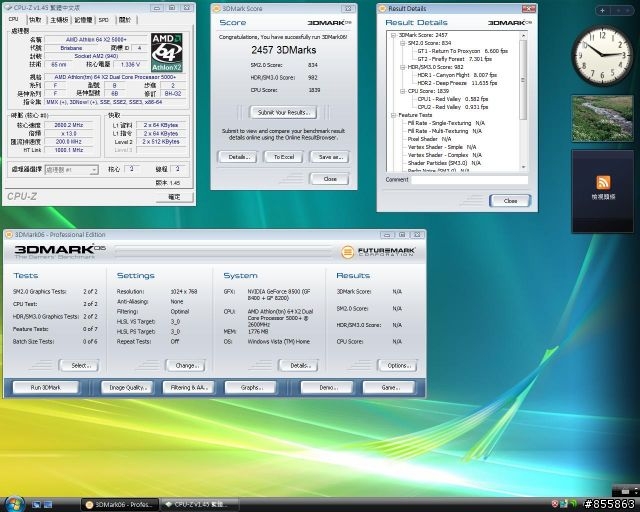Click the network status tray icon
This screenshot has width=640, height=512.
tap(564, 504)
